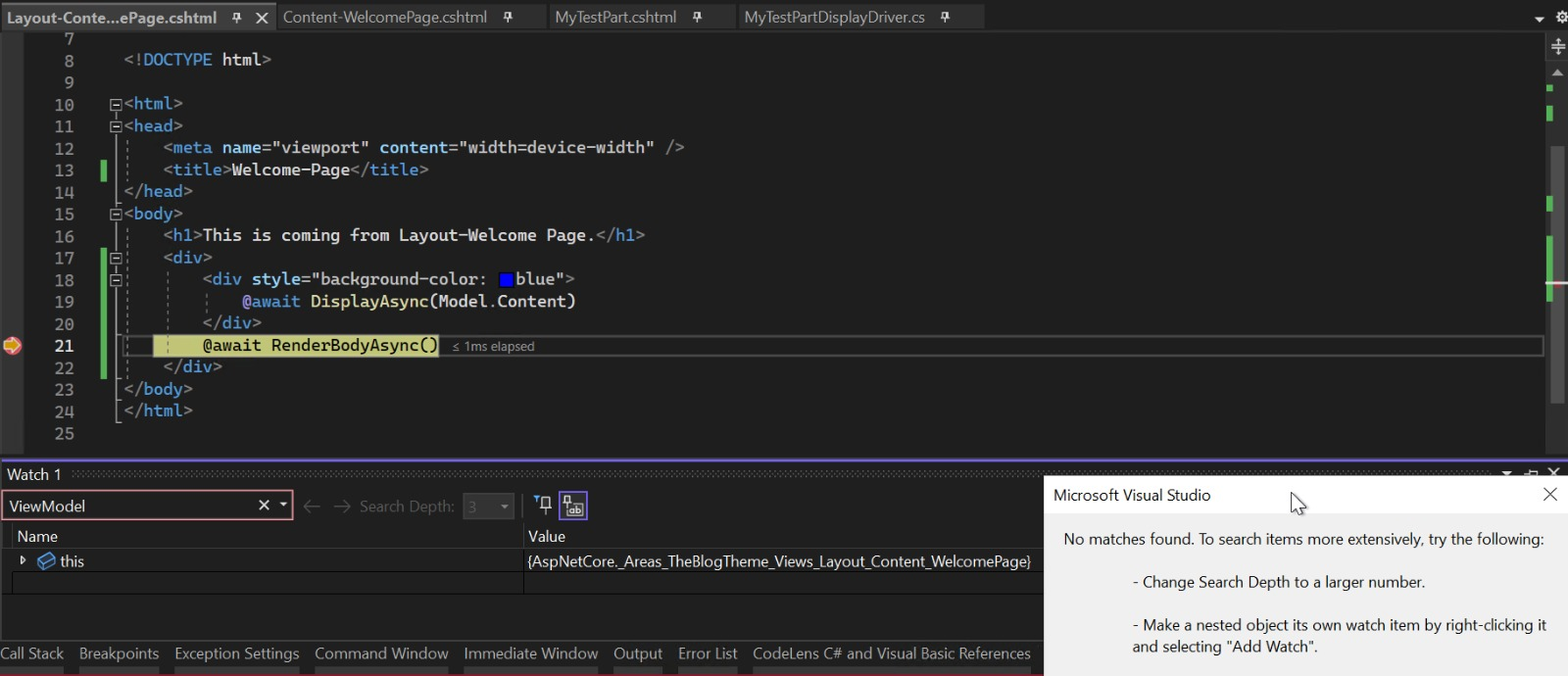Viewport: 1568px width, 676px height.
Task: Toggle the highlighted 'ab' watch toolbar button
Action: coord(573,506)
